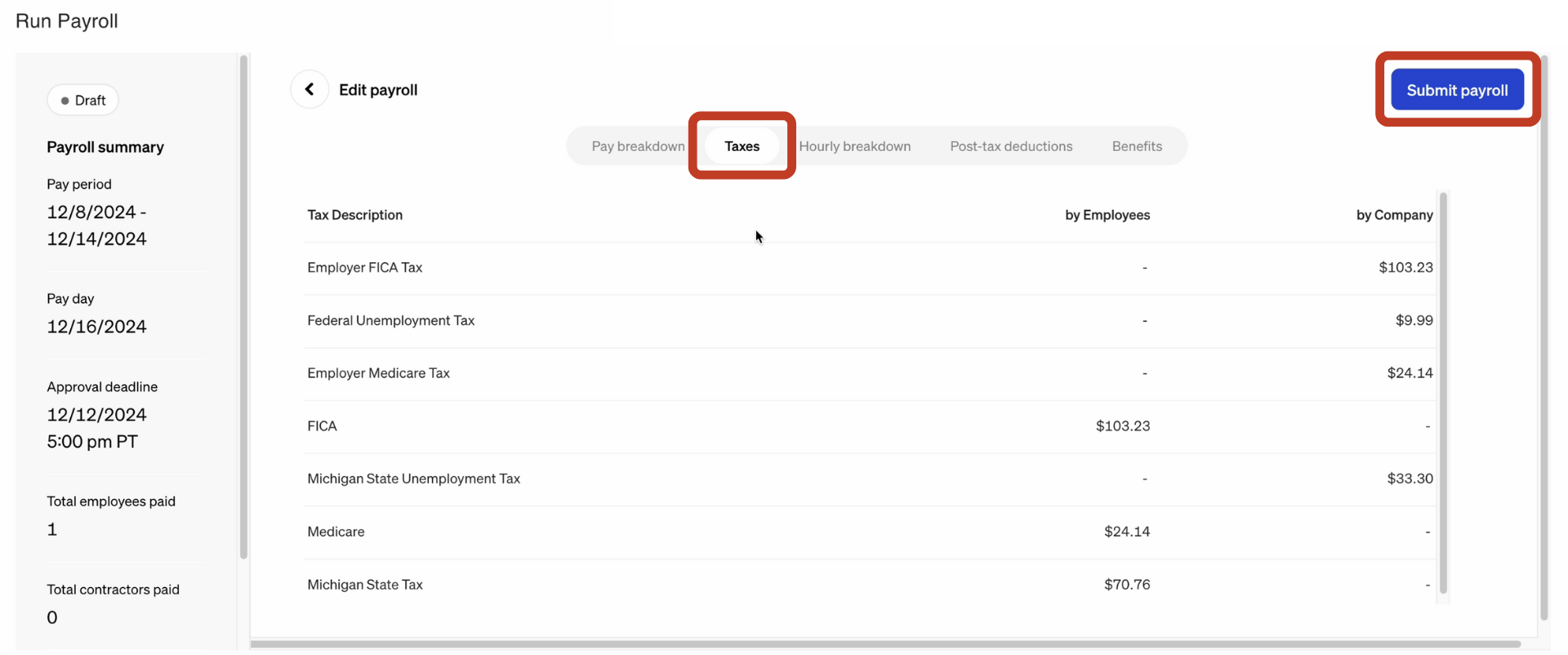Click the page's right edge scrollbar
The width and height of the screenshot is (1568, 655).
click(x=1544, y=336)
